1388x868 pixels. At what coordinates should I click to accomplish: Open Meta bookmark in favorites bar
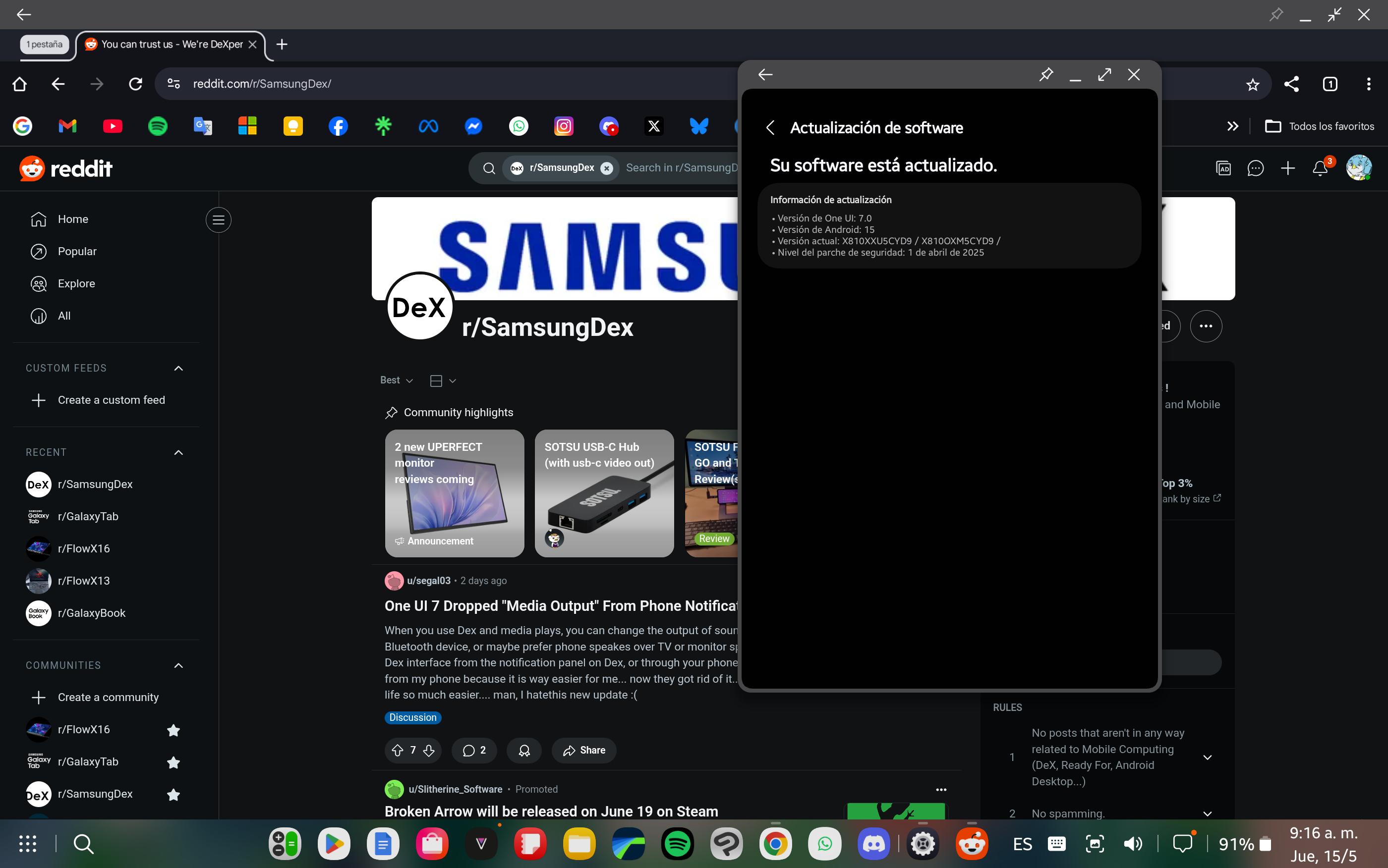[428, 126]
